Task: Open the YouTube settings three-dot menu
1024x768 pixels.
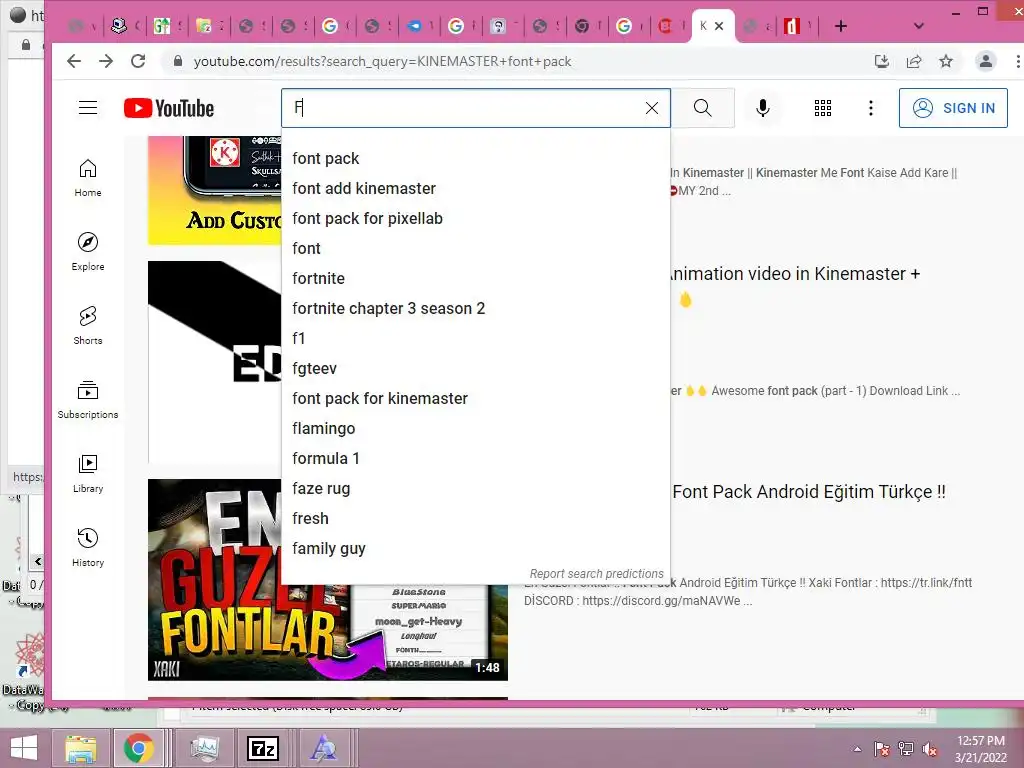Action: 871,108
